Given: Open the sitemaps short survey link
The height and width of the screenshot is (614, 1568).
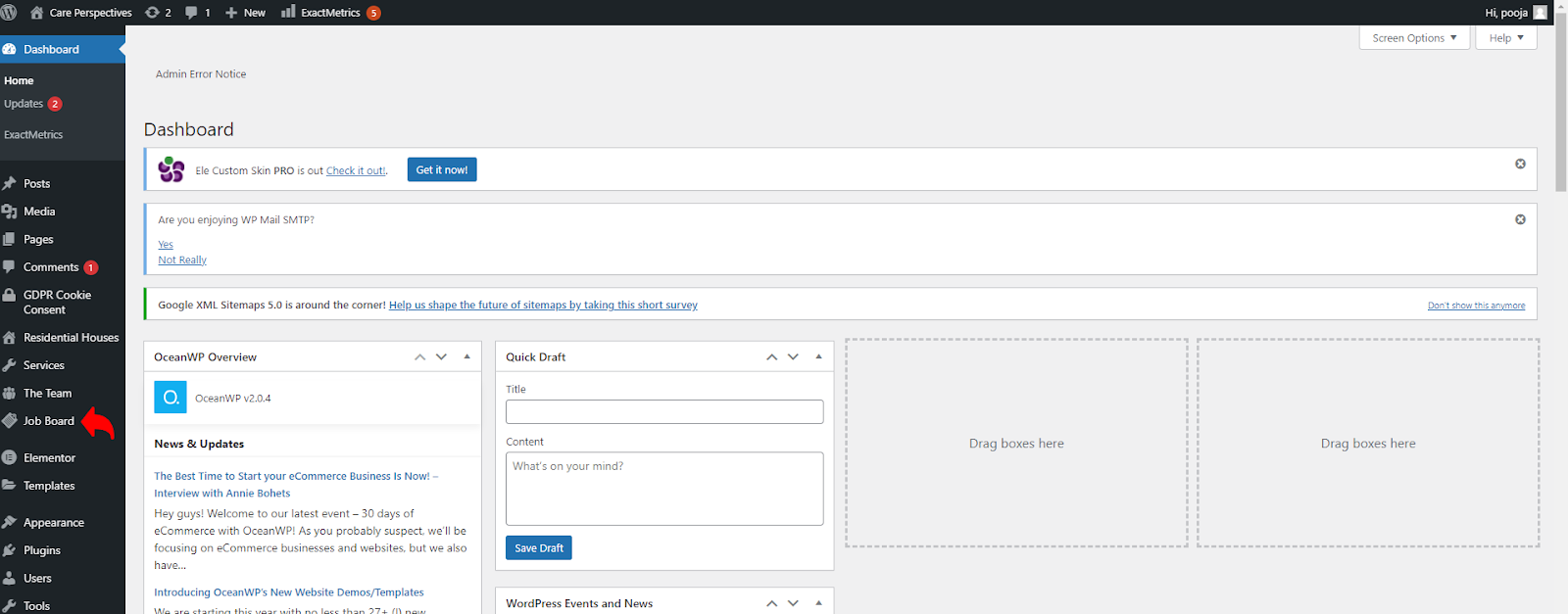Looking at the screenshot, I should [x=543, y=306].
